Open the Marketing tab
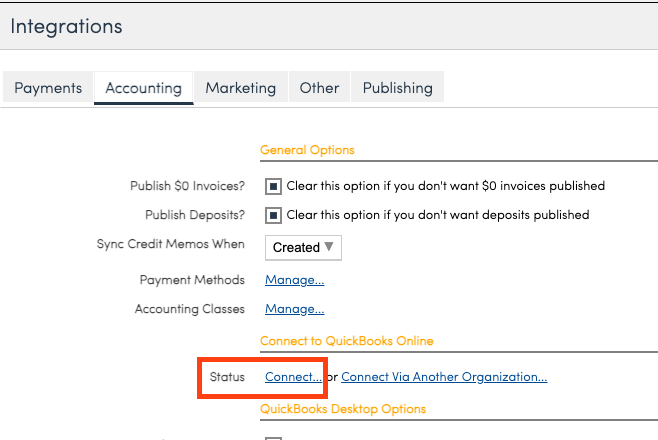Viewport: 658px width, 440px height. click(x=240, y=88)
